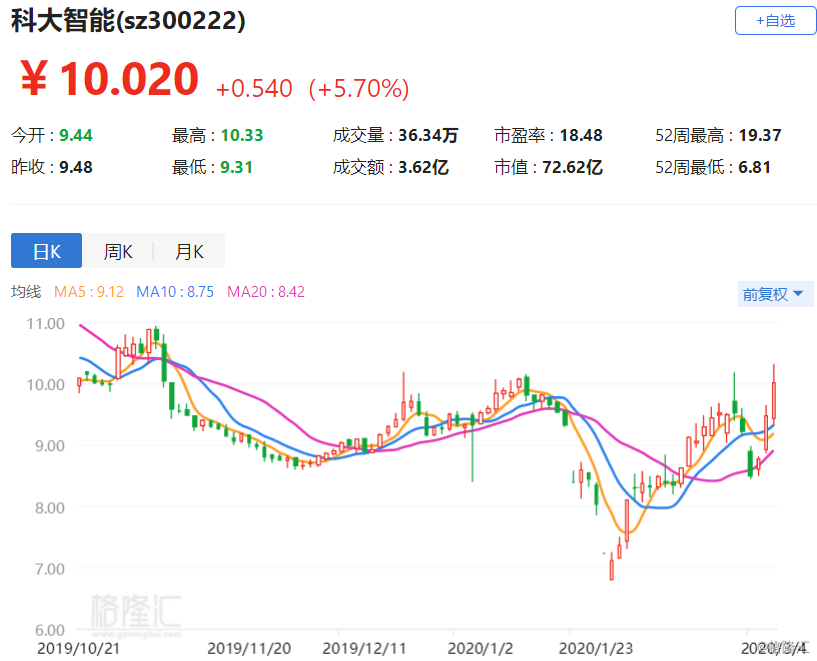Click the 2020/1/2 date axis label

[480, 648]
